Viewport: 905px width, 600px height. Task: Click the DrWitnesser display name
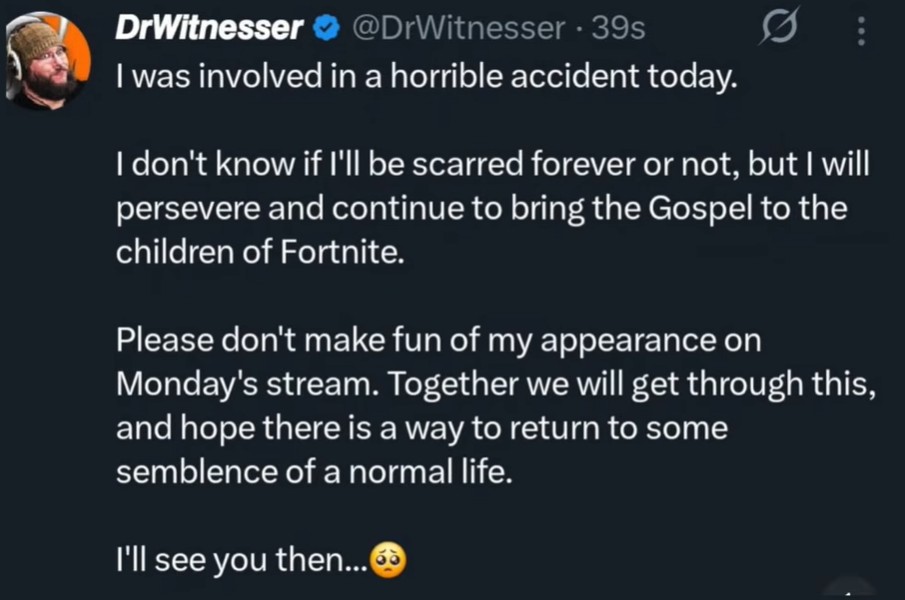[209, 27]
